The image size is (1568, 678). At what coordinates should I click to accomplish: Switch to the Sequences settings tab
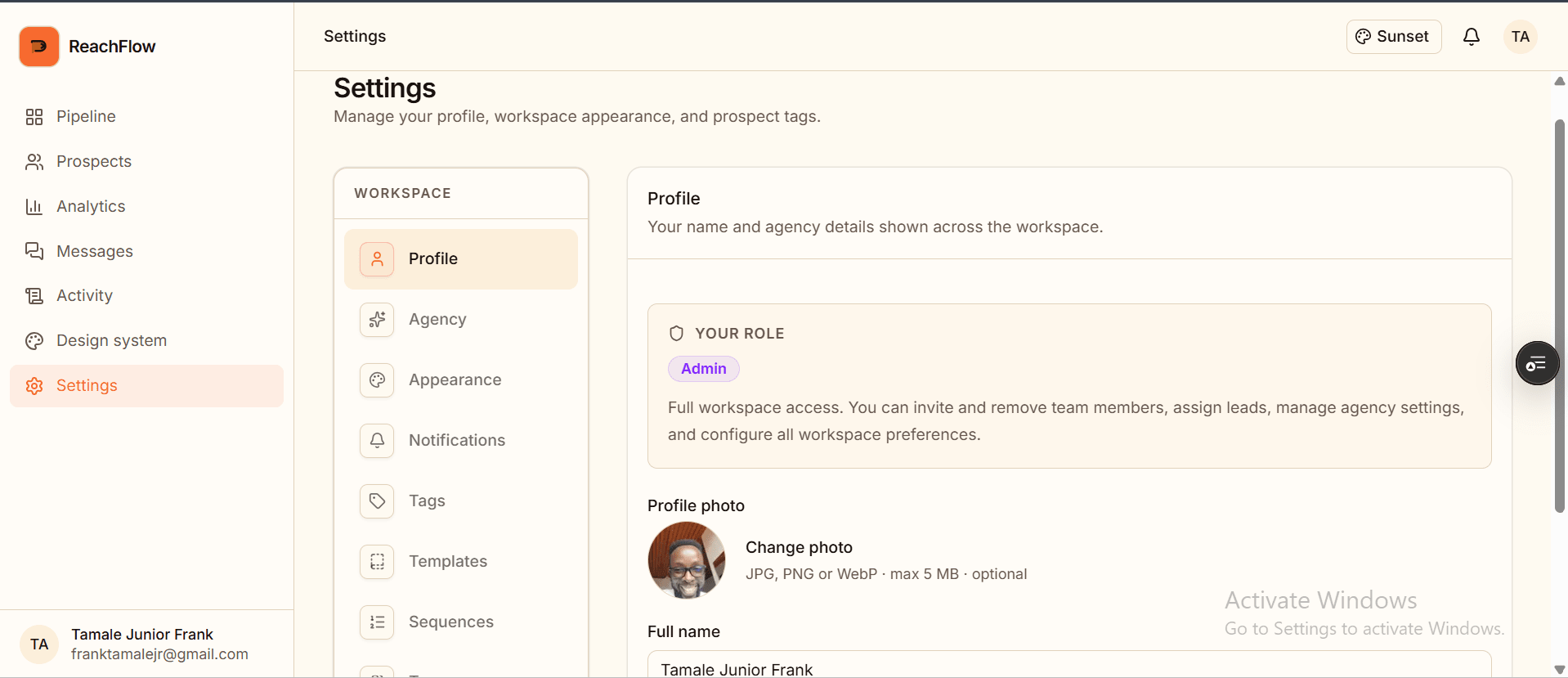pyautogui.click(x=461, y=622)
